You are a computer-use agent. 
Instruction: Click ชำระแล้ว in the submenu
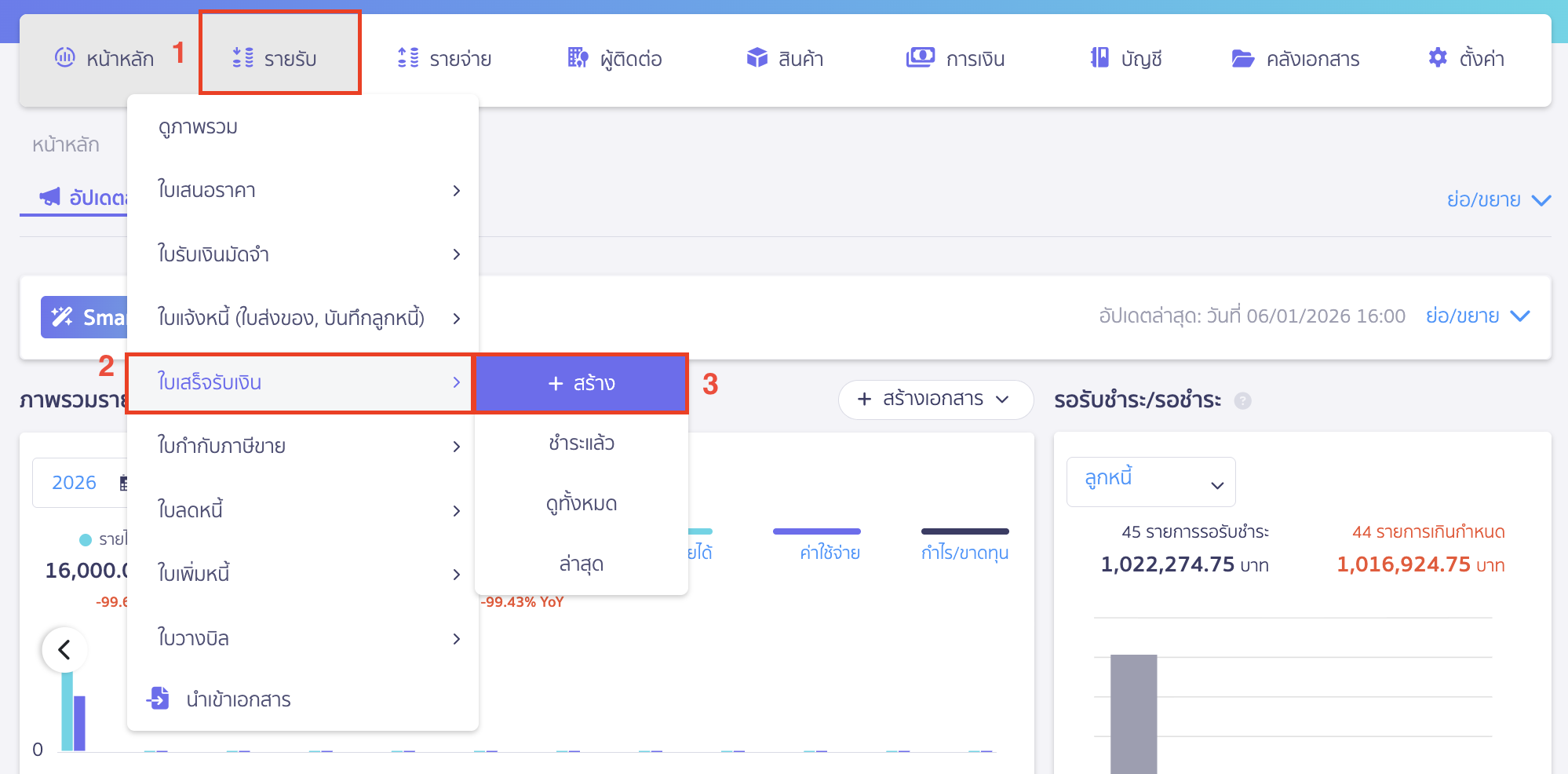coord(581,443)
